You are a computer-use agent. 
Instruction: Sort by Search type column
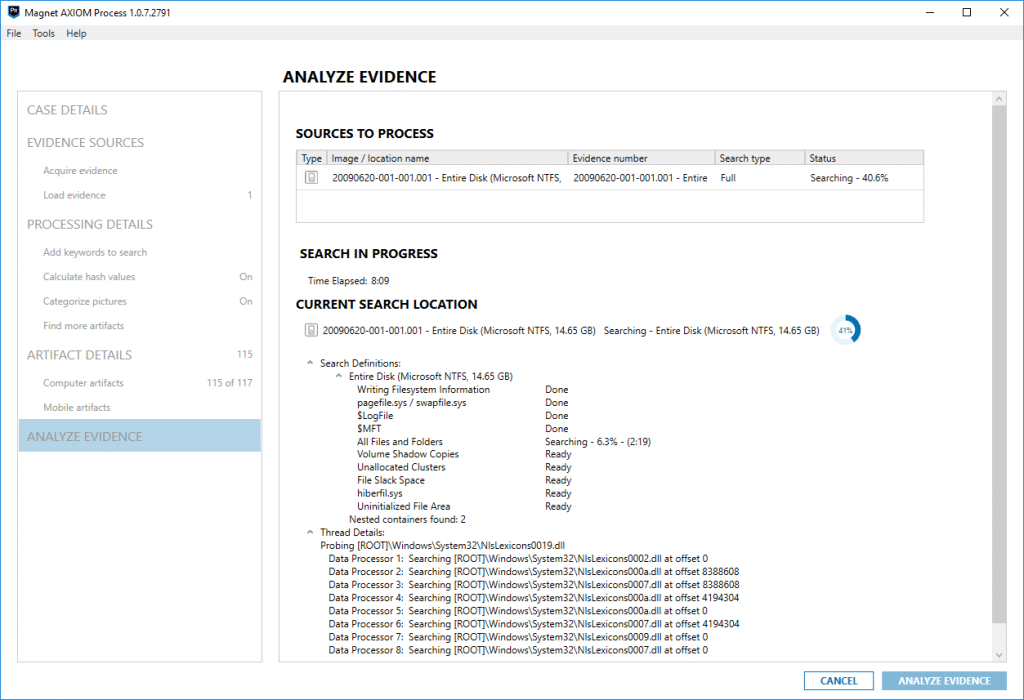coord(760,158)
